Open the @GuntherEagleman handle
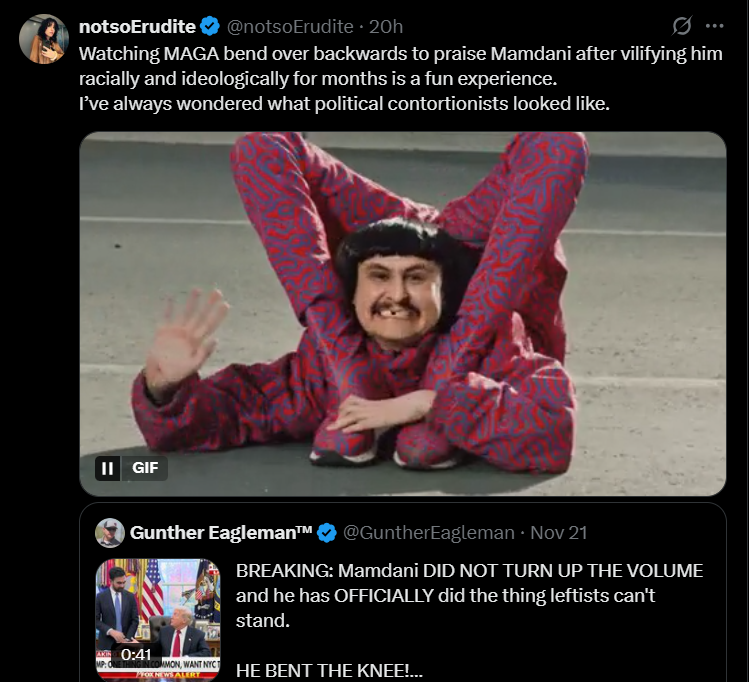The image size is (749, 682). (429, 533)
